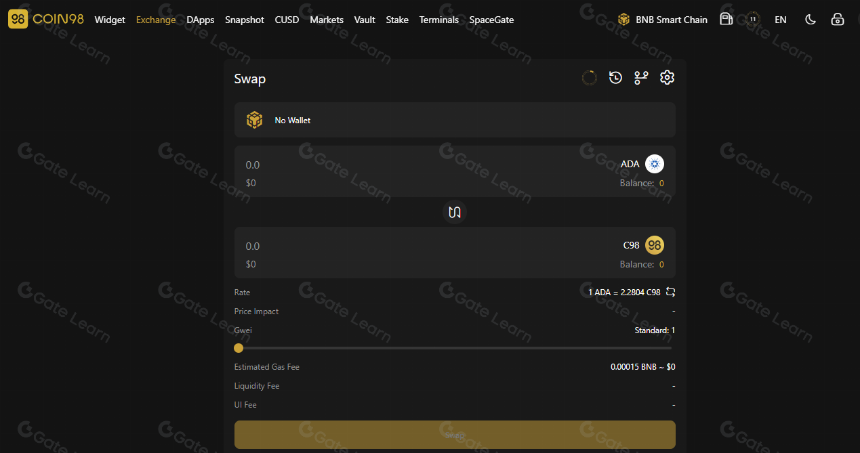
Task: Open the swap routing icon
Action: [x=641, y=78]
